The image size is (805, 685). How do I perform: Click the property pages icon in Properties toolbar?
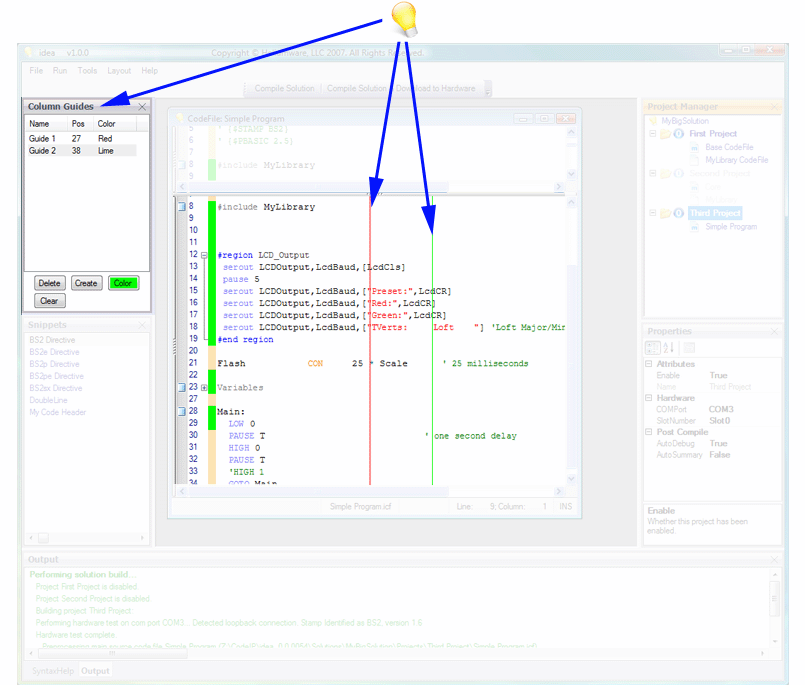pos(690,347)
